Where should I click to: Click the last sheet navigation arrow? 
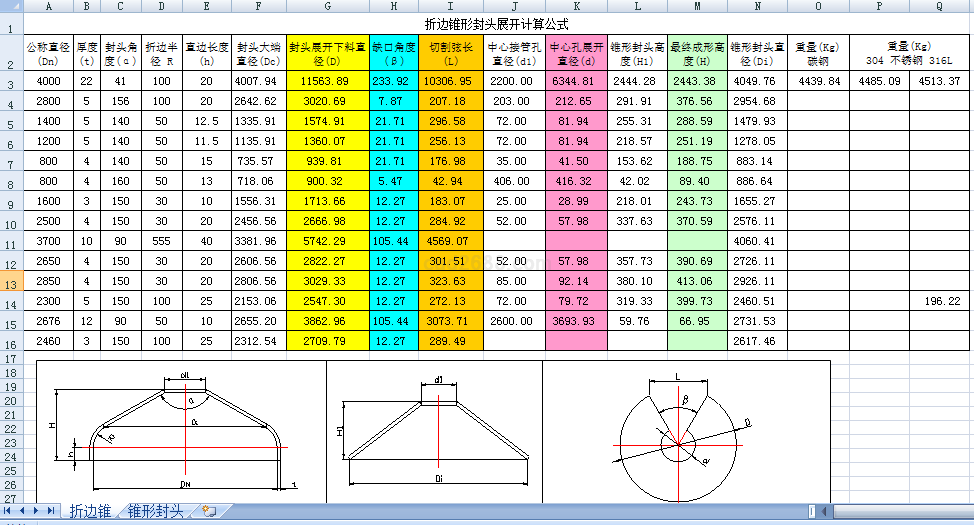click(51, 511)
